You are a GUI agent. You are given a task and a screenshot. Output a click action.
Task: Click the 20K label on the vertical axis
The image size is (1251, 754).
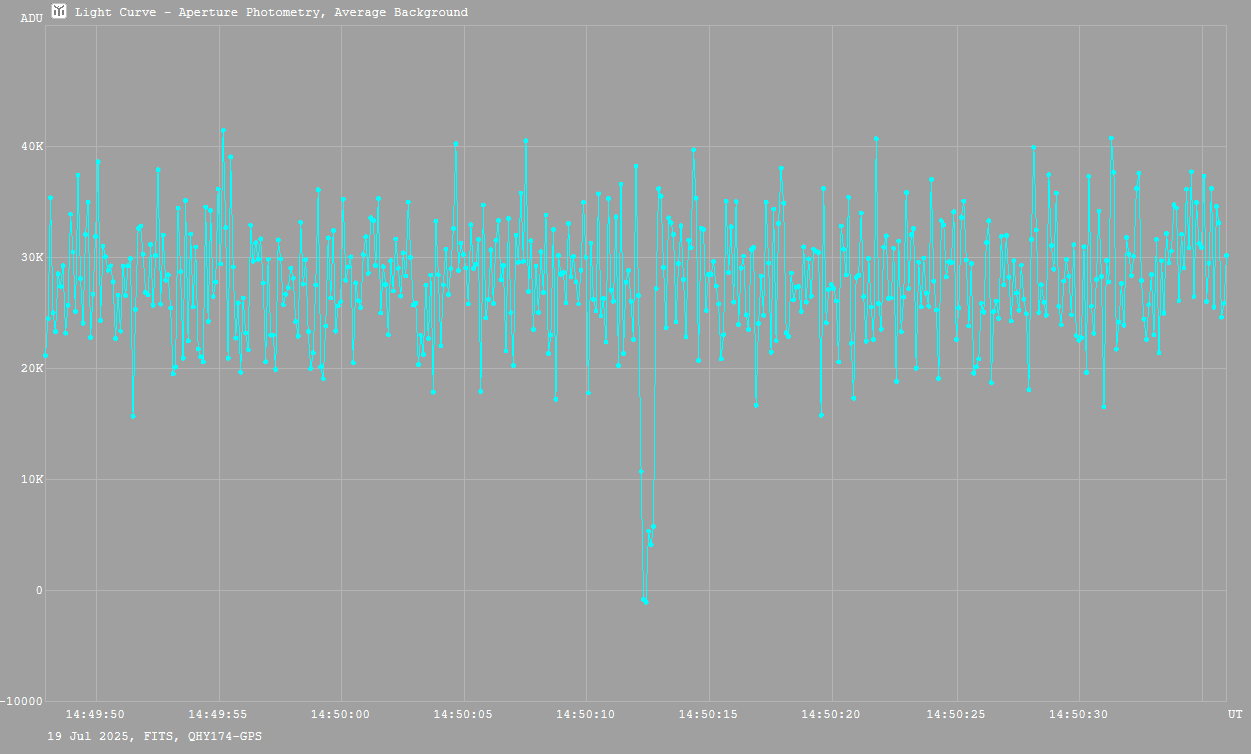pyautogui.click(x=33, y=369)
